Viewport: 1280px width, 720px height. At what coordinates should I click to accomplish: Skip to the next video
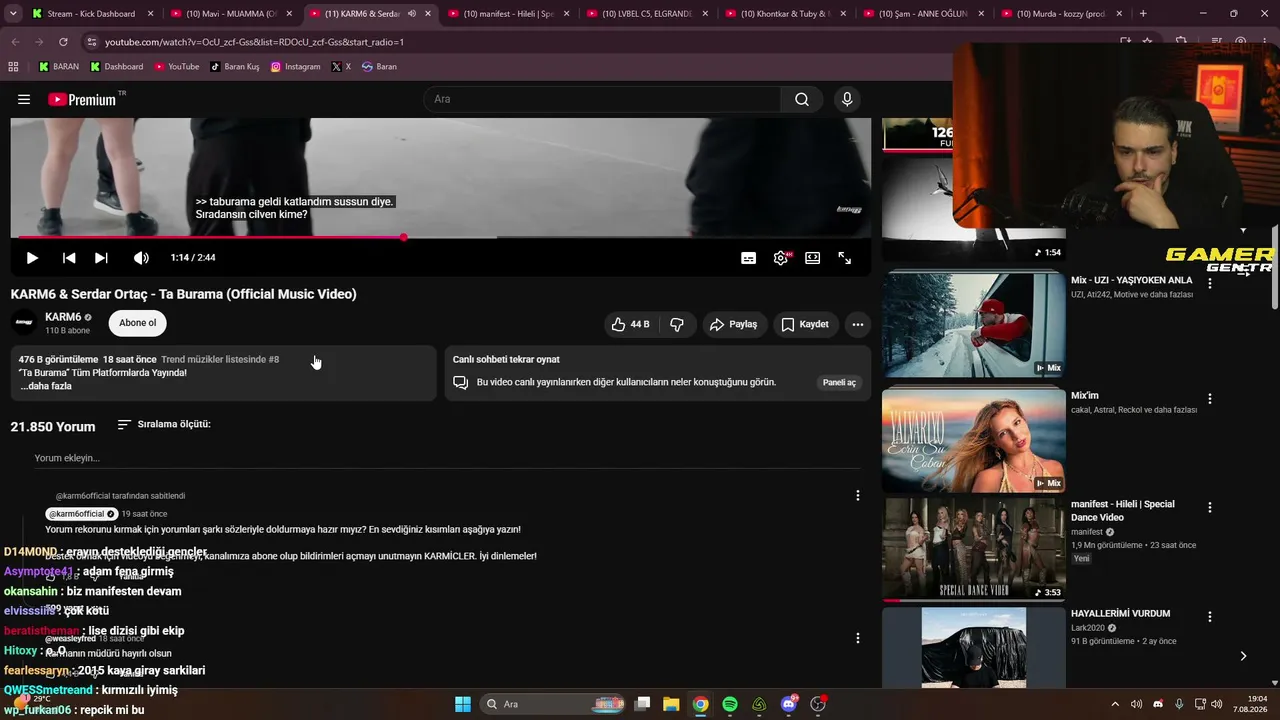[101, 258]
